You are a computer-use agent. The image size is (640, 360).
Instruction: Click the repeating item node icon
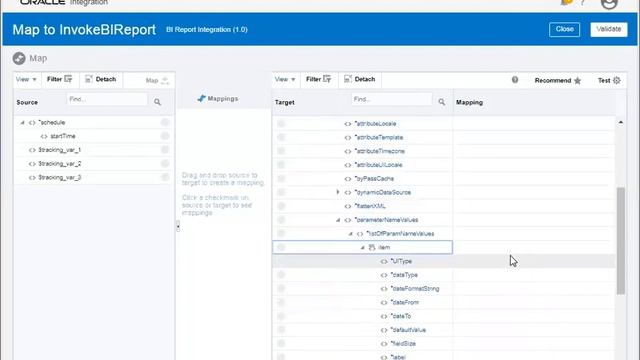[371, 247]
